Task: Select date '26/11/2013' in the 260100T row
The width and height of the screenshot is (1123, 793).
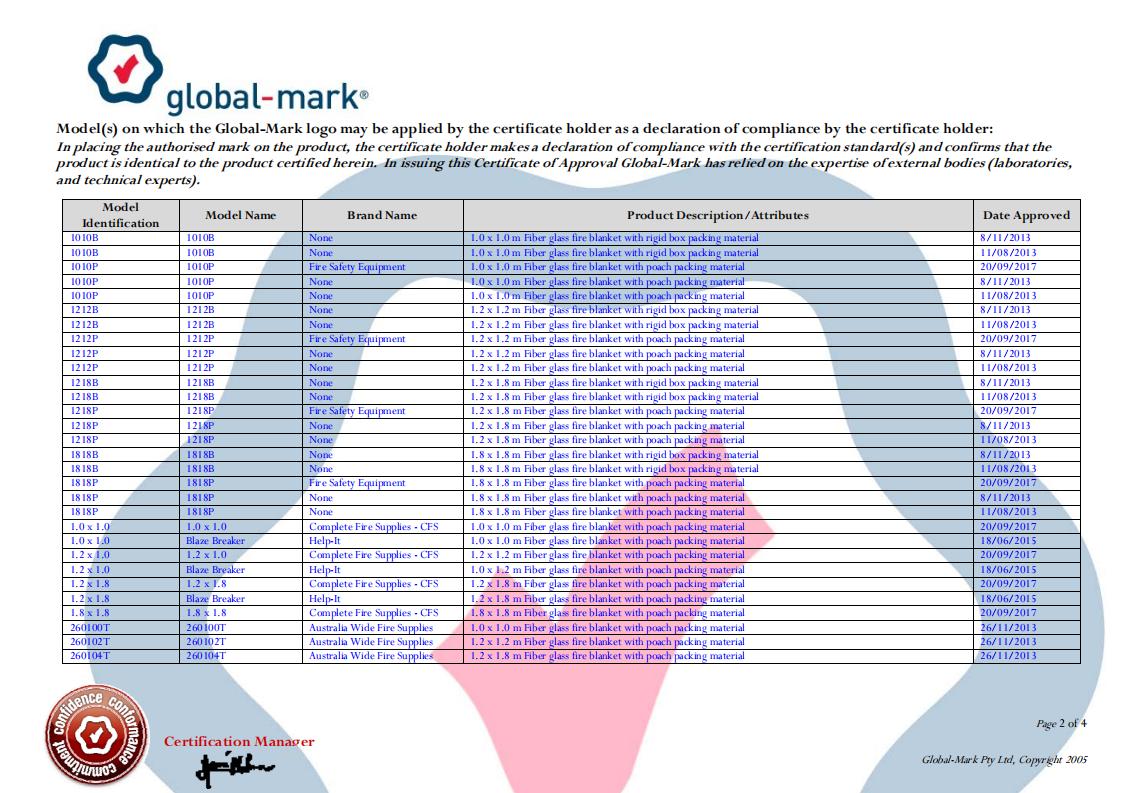Action: click(1008, 628)
